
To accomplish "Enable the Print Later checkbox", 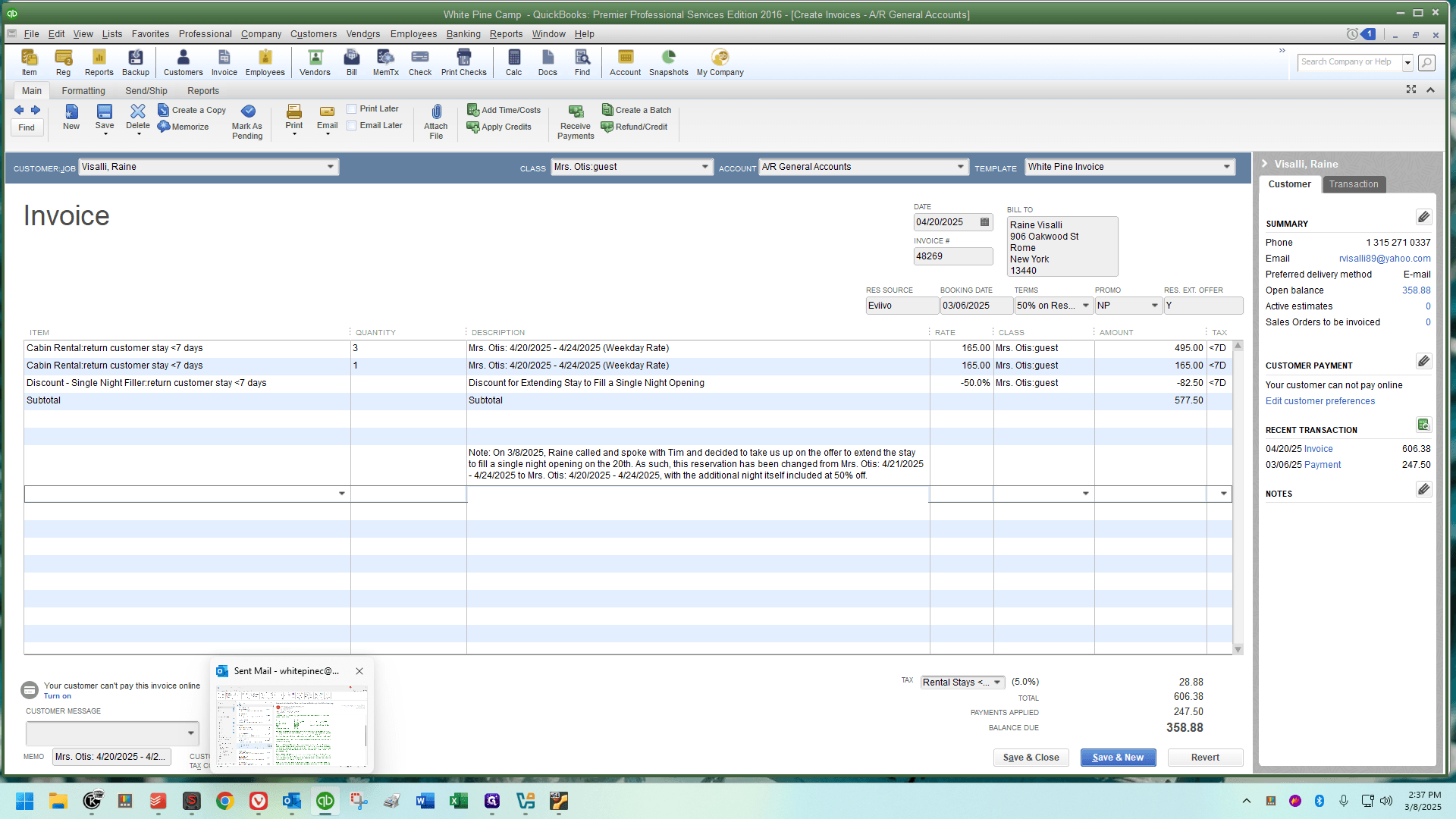I will click(352, 109).
